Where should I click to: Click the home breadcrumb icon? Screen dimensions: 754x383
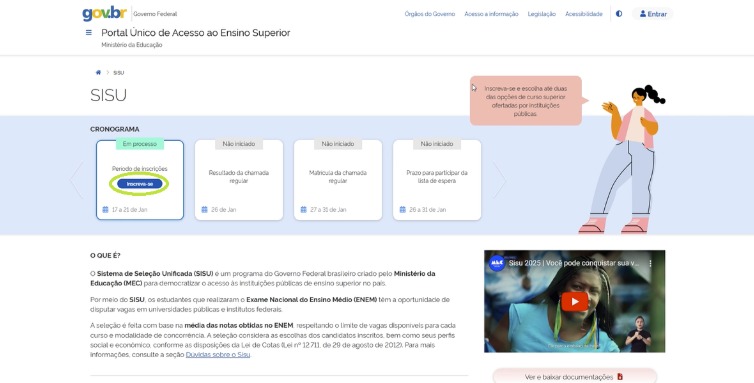point(98,73)
